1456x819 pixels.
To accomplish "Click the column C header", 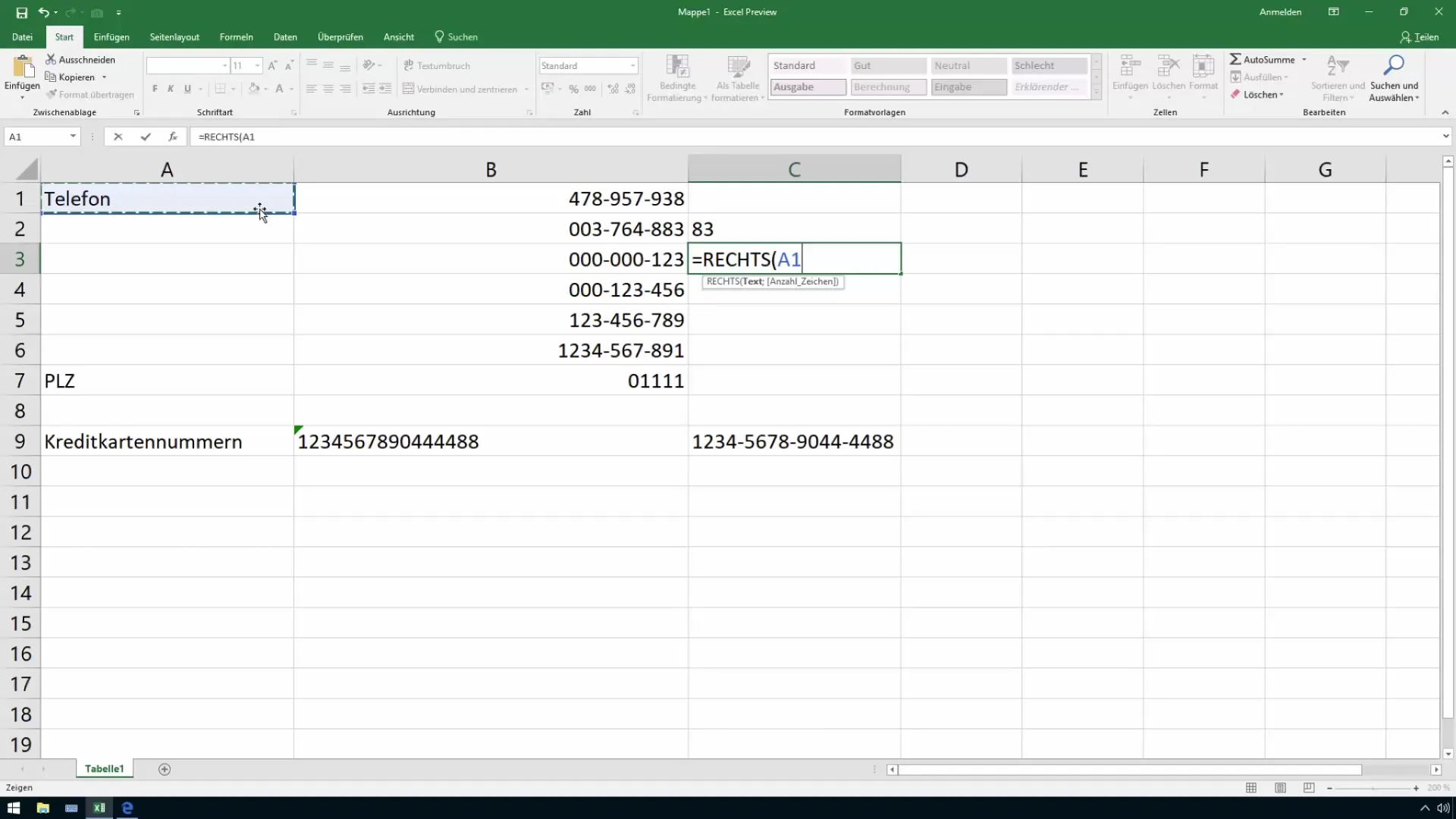I will (794, 169).
